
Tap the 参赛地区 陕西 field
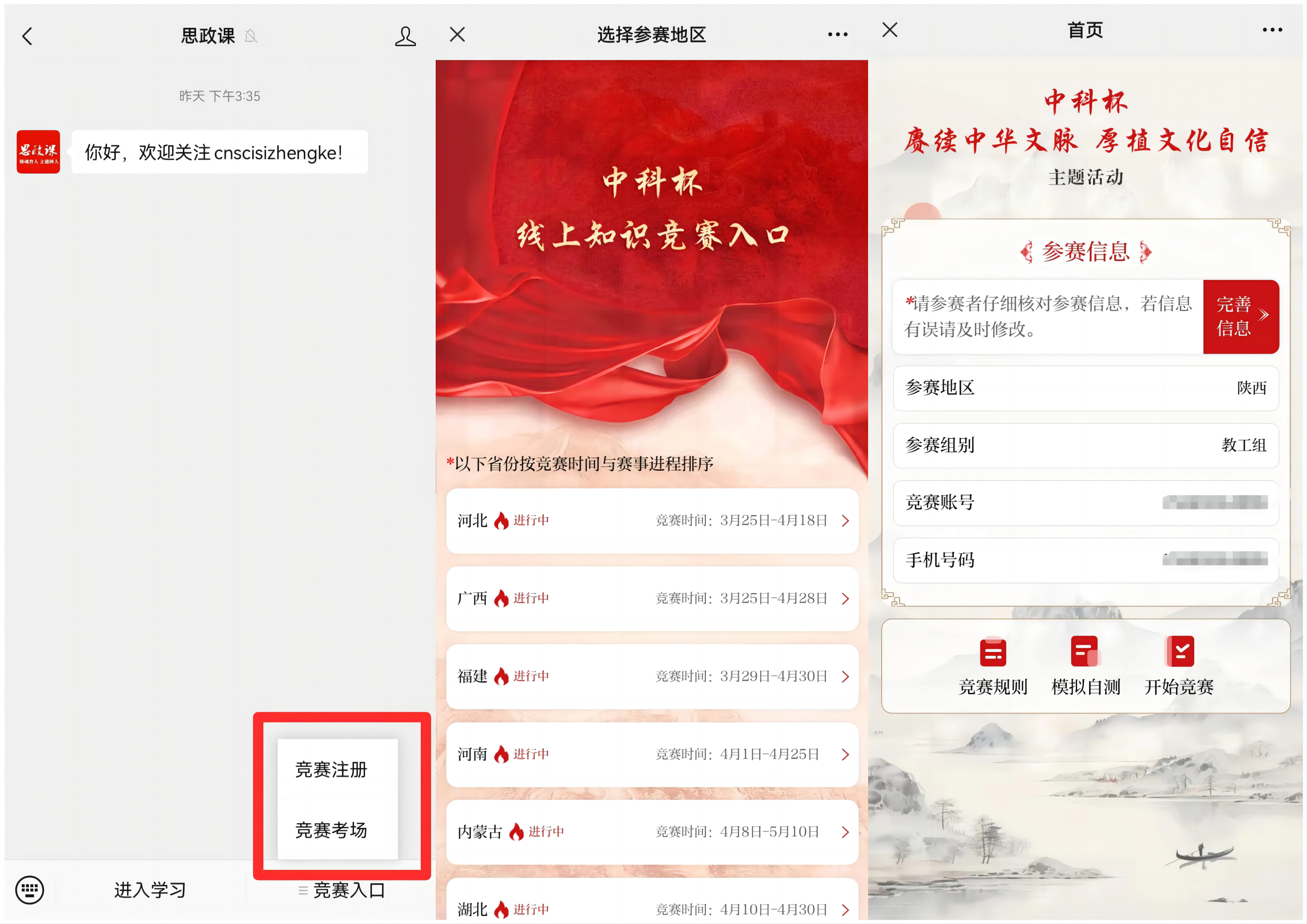click(x=1085, y=388)
